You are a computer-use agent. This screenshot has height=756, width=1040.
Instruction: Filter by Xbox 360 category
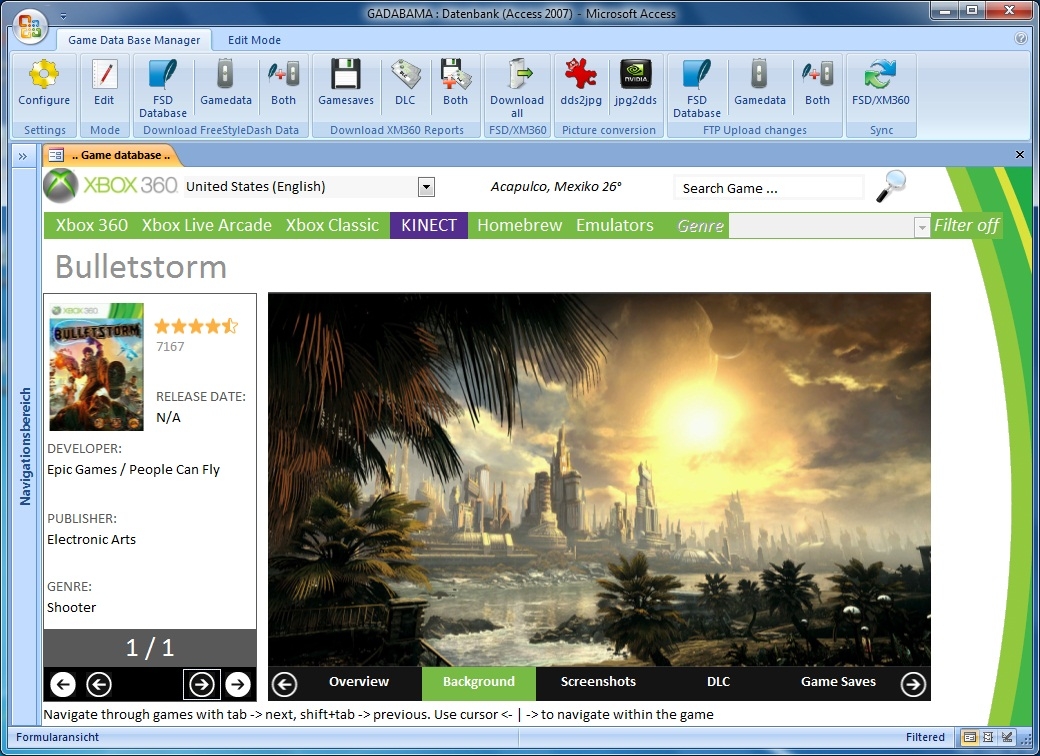tap(92, 225)
